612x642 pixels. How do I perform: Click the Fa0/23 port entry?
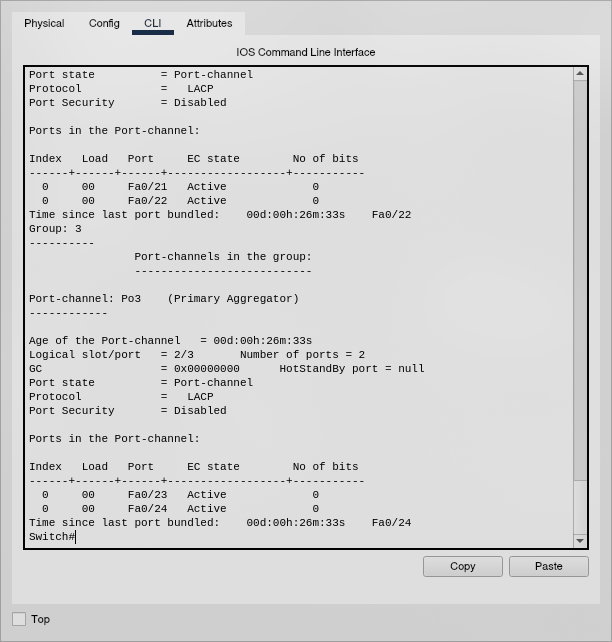(x=148, y=495)
